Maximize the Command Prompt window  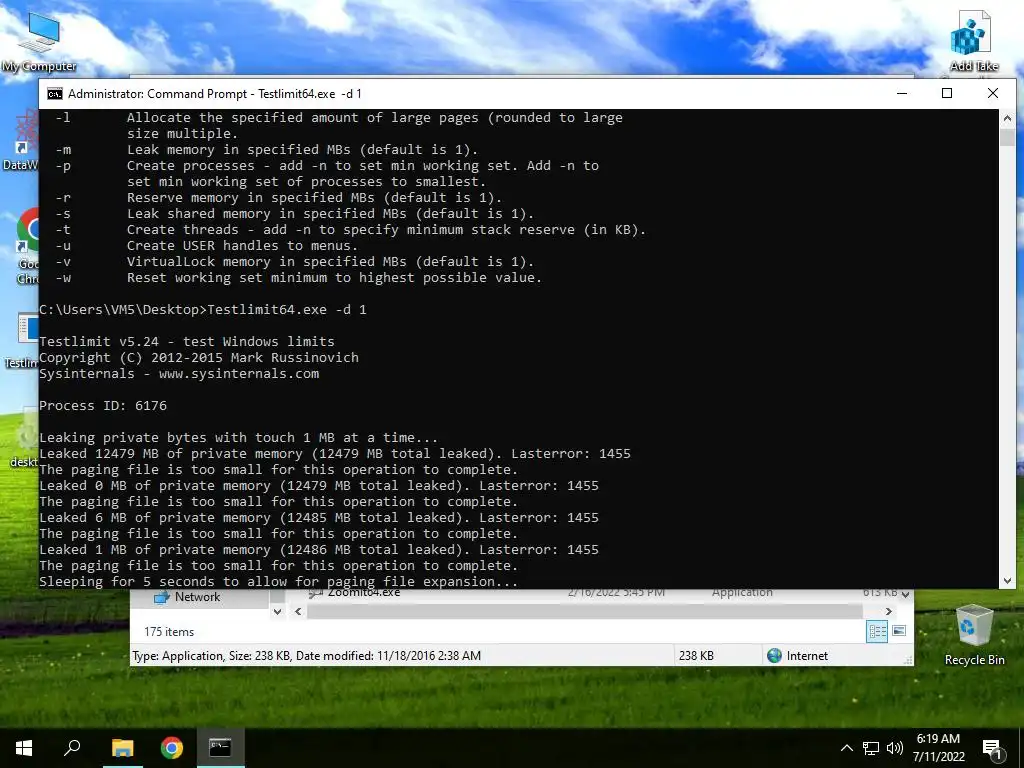pyautogui.click(x=947, y=93)
